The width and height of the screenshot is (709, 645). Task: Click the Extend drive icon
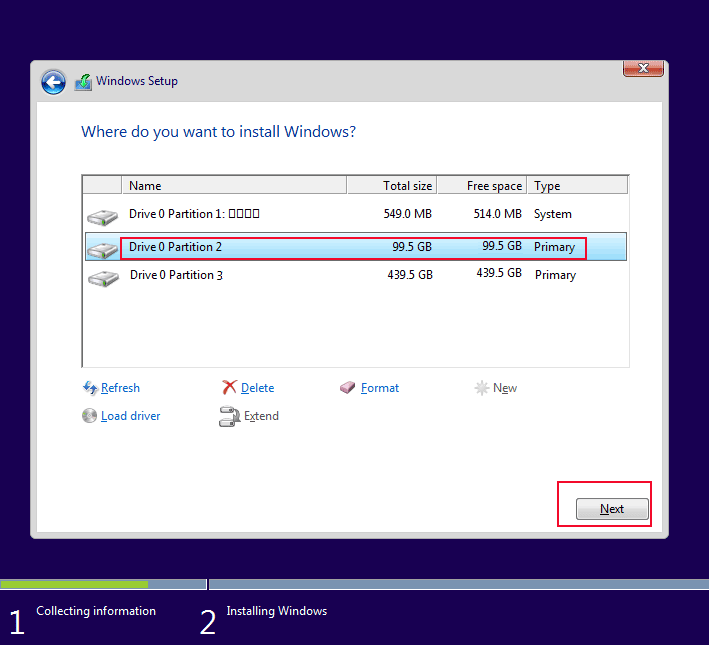(x=229, y=416)
